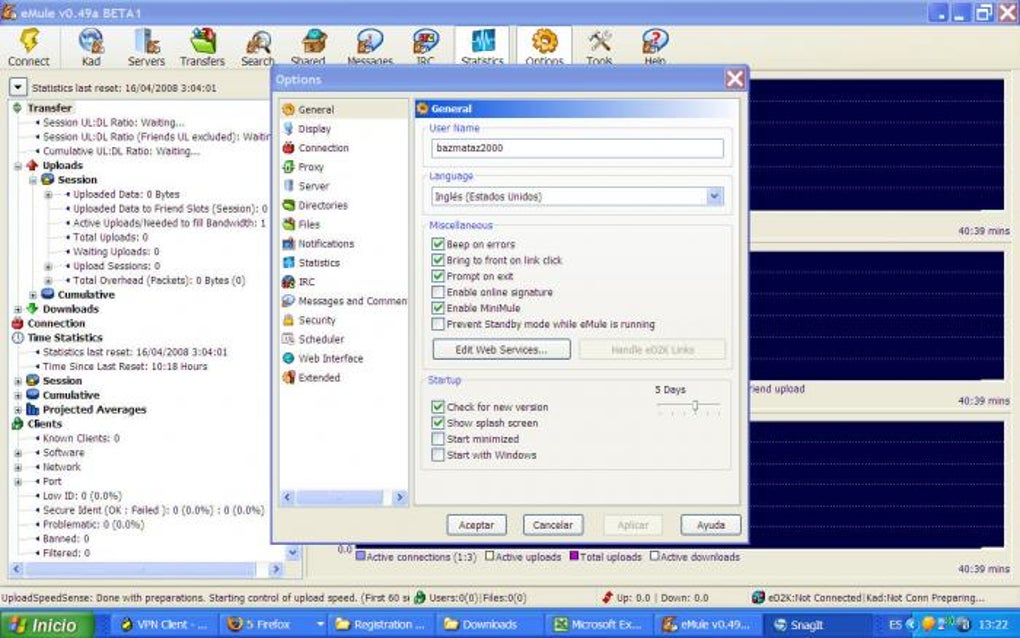
Task: Expand the Software tree node
Action: point(18,453)
